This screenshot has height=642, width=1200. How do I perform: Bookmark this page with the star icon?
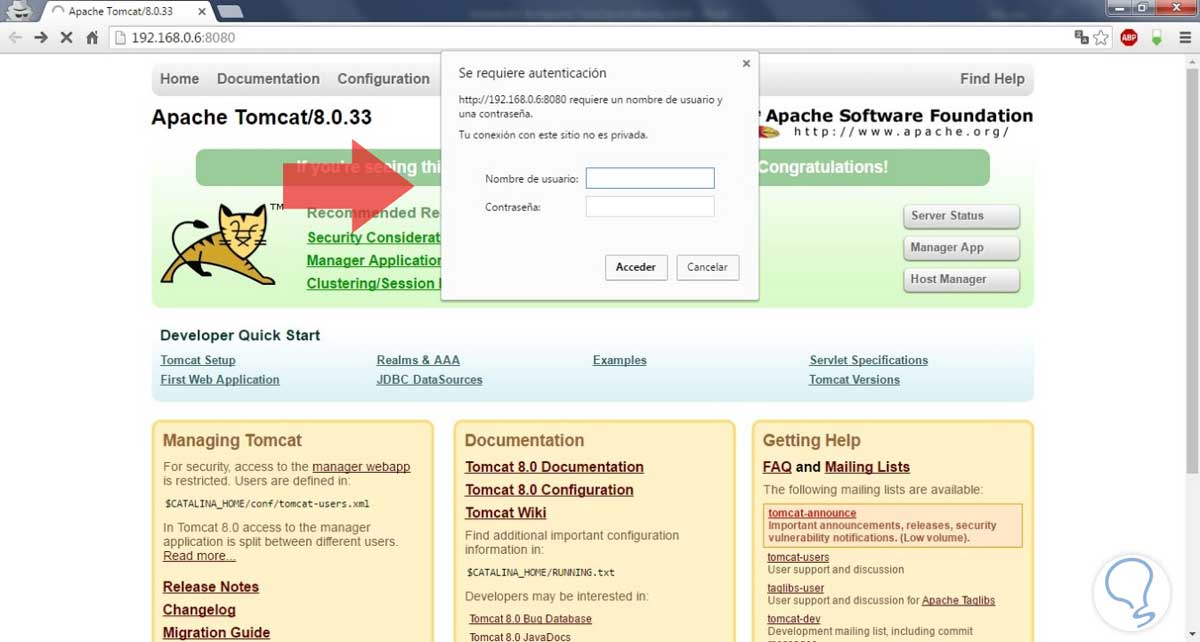[1101, 37]
